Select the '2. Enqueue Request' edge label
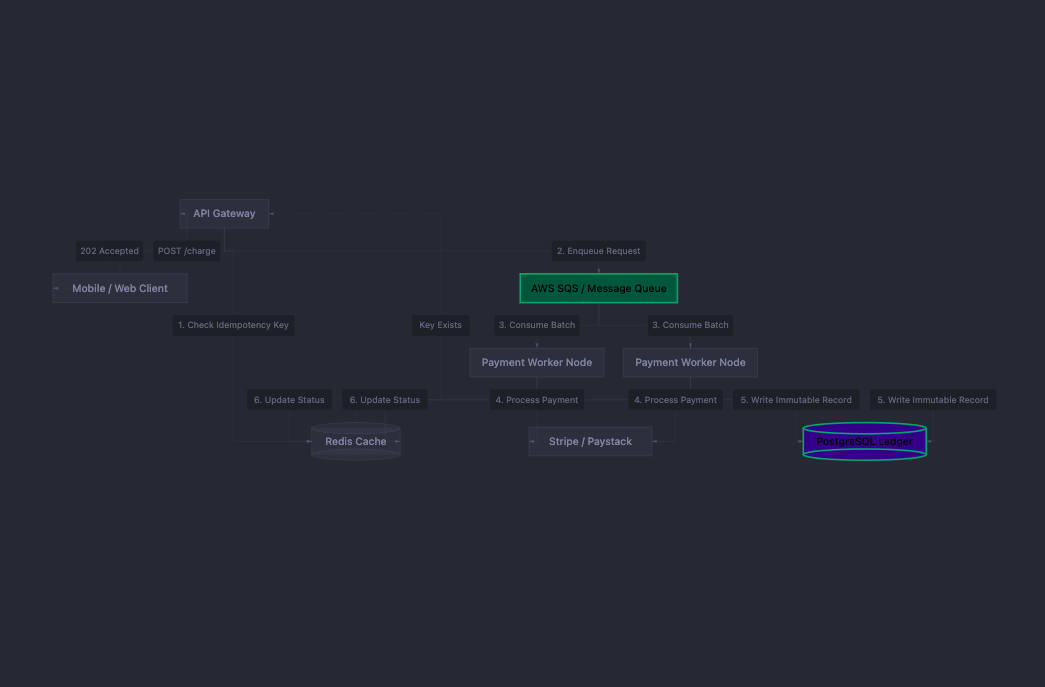Image resolution: width=1045 pixels, height=687 pixels. coord(598,251)
